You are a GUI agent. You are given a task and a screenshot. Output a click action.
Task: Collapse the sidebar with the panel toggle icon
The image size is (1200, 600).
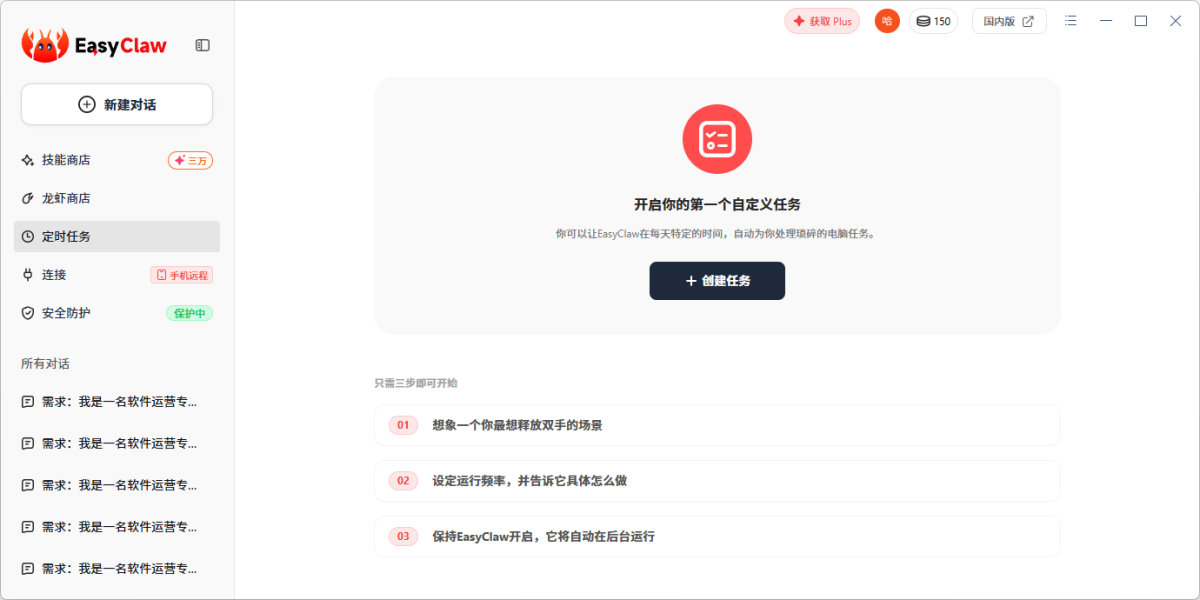[x=202, y=45]
